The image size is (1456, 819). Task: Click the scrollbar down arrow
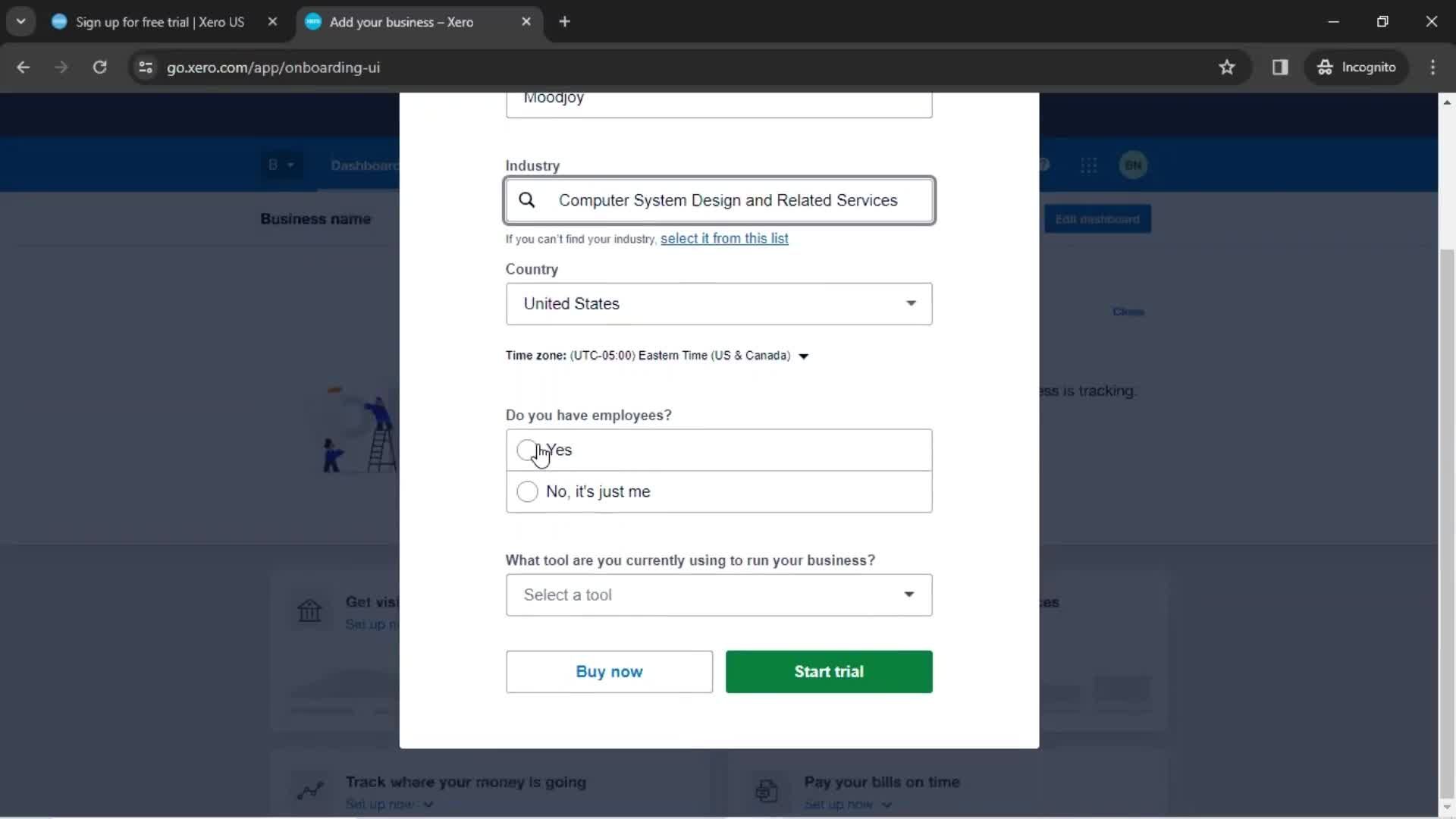[x=1447, y=808]
